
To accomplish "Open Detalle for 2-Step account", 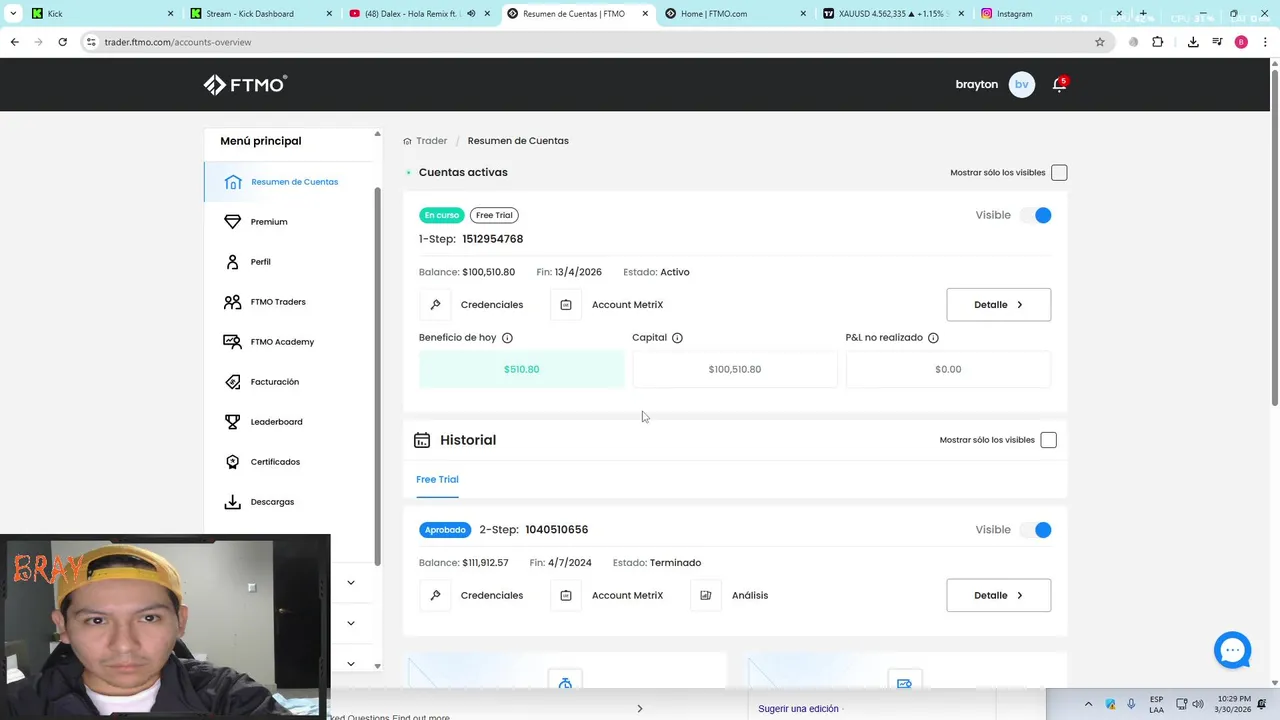I will click(998, 596).
